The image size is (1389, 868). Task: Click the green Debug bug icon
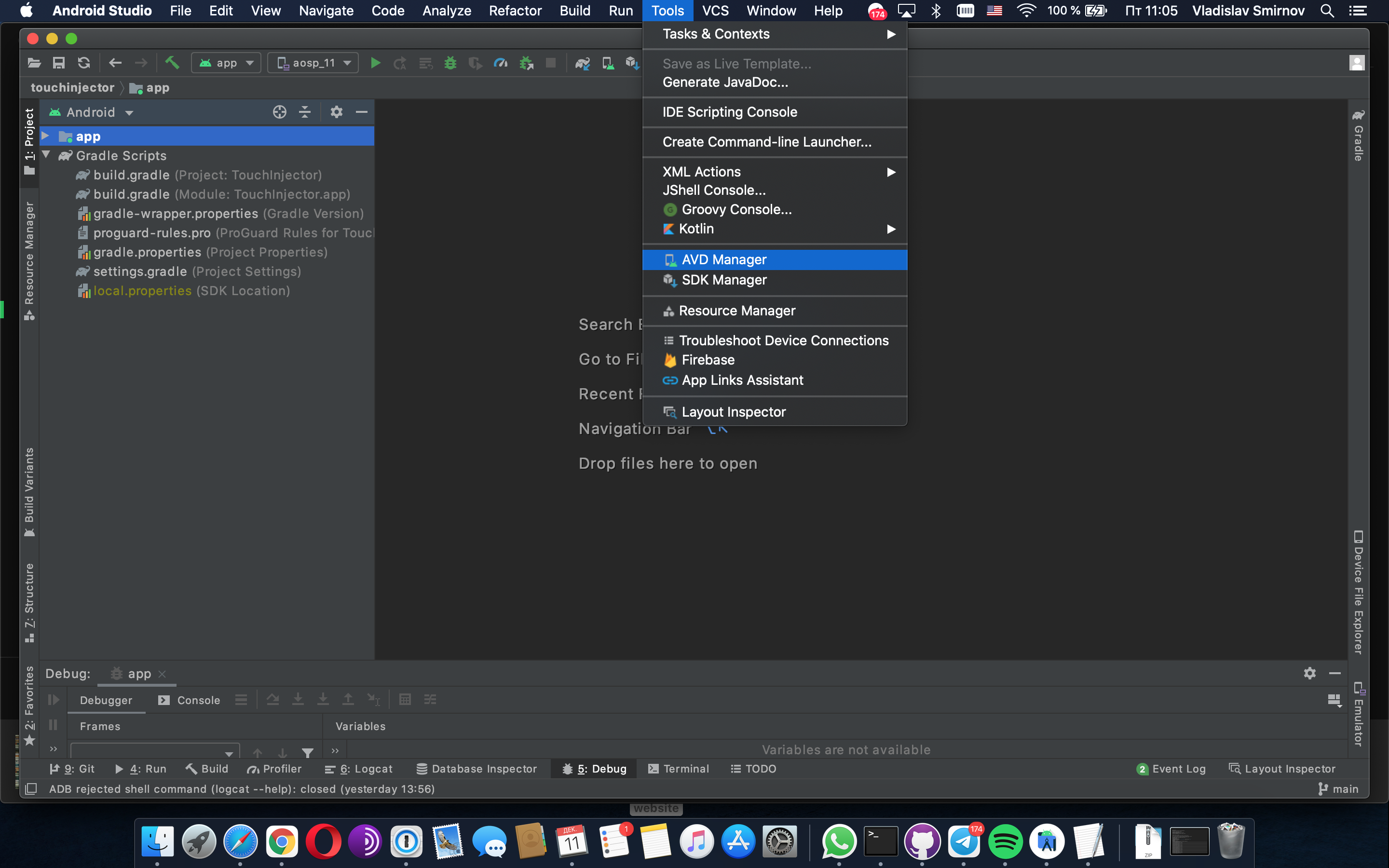pos(450,63)
